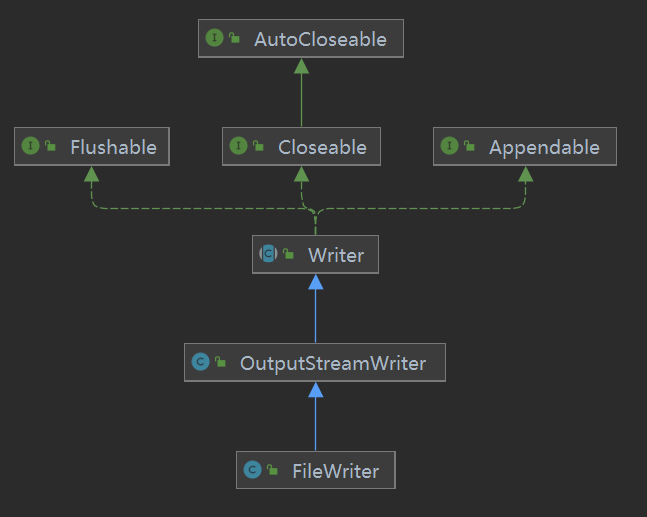Click the class icon on OutputStreamWriter node

coord(201,362)
